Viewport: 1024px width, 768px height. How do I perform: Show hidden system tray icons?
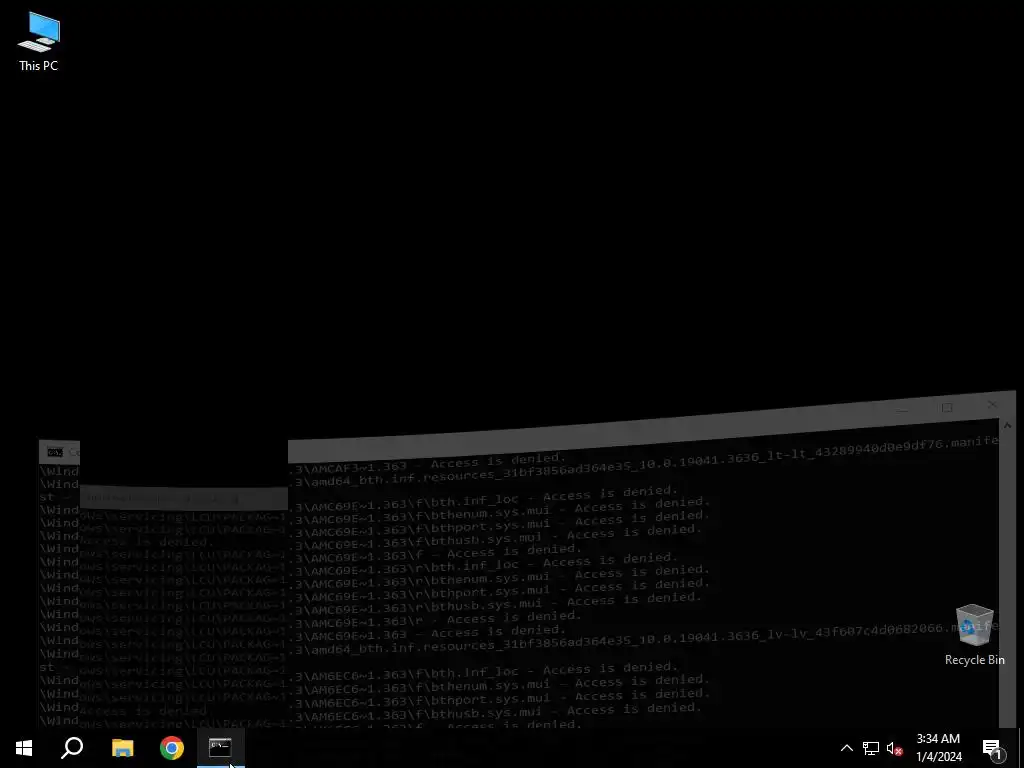pyautogui.click(x=846, y=748)
